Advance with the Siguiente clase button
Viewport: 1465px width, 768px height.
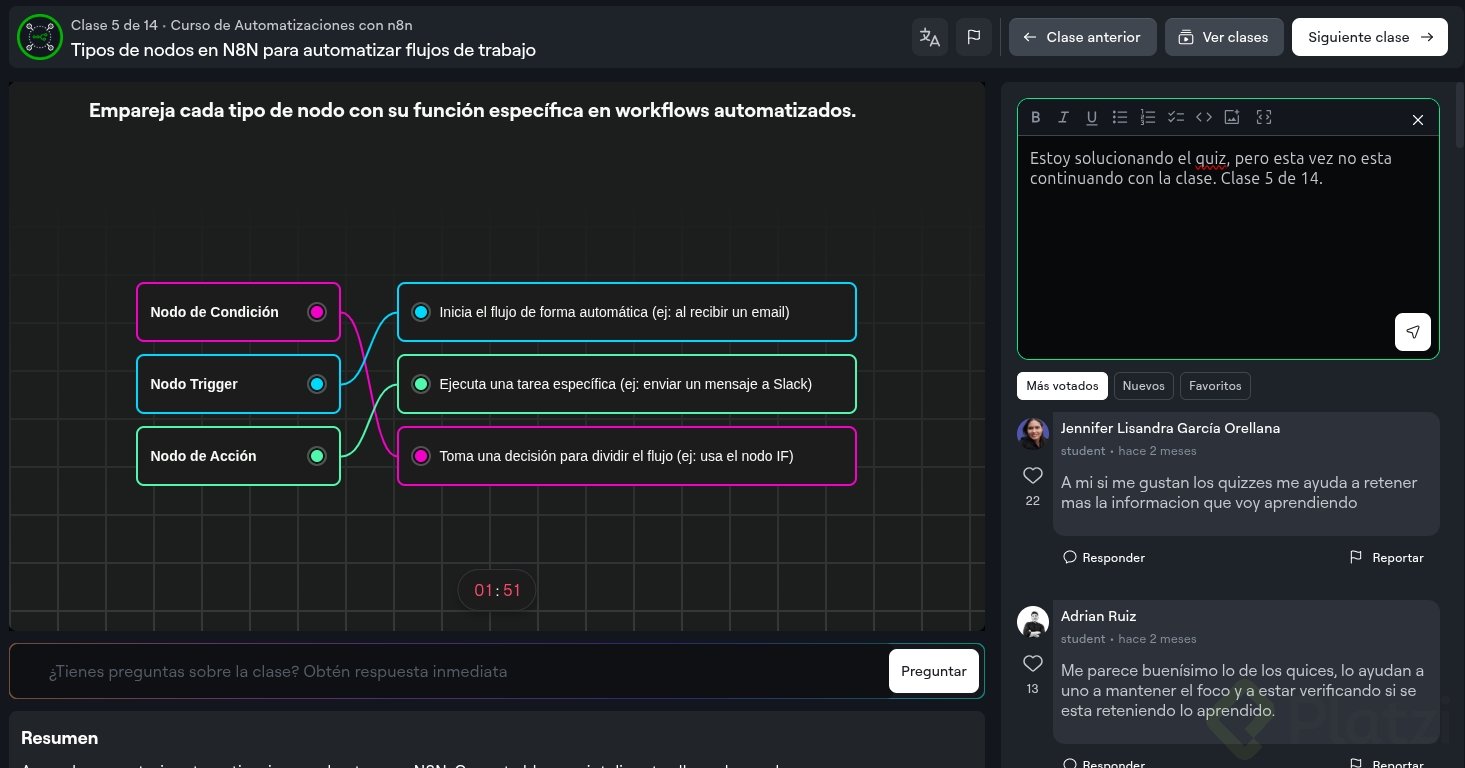coord(1370,37)
